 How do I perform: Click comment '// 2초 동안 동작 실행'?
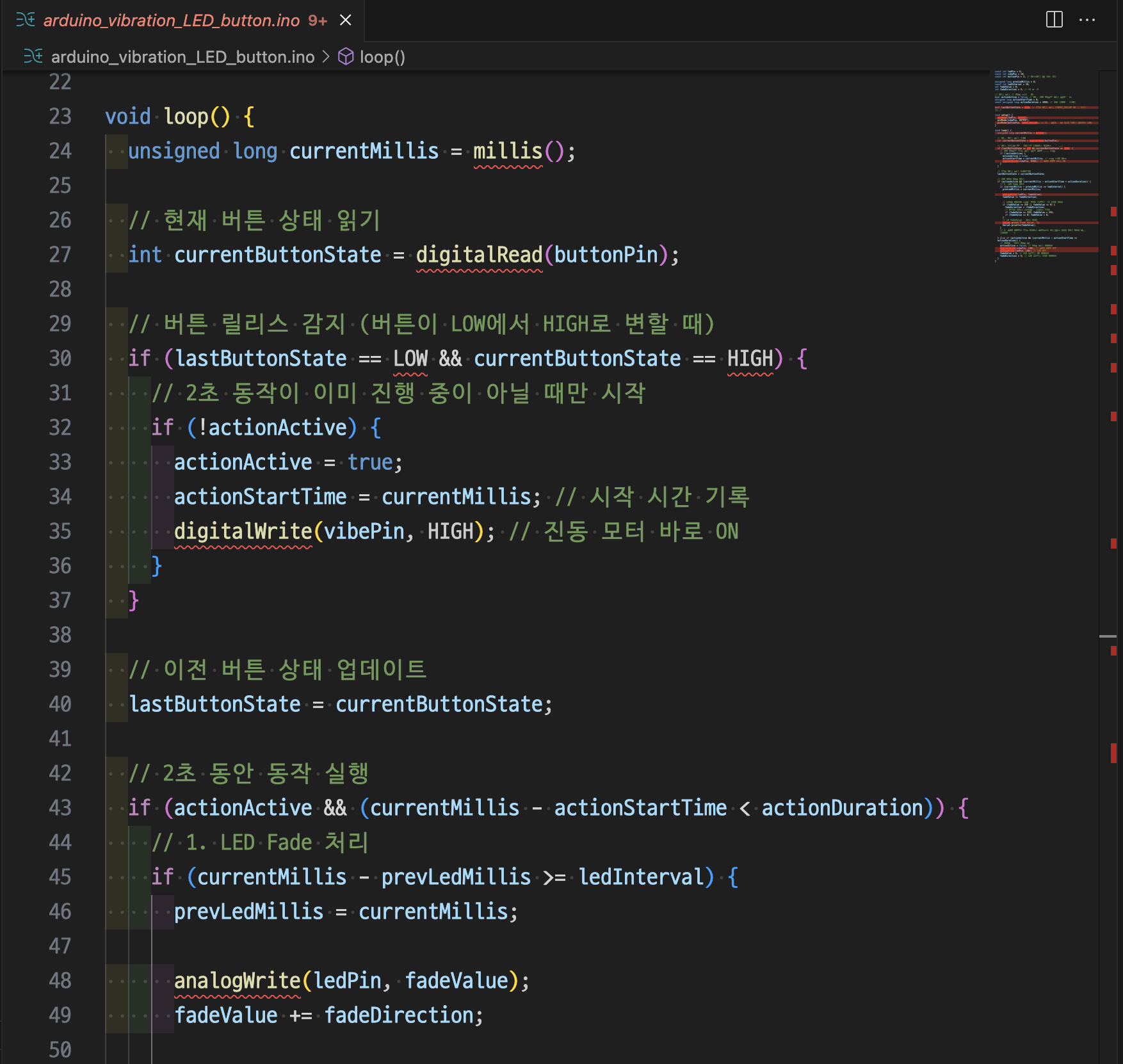249,773
